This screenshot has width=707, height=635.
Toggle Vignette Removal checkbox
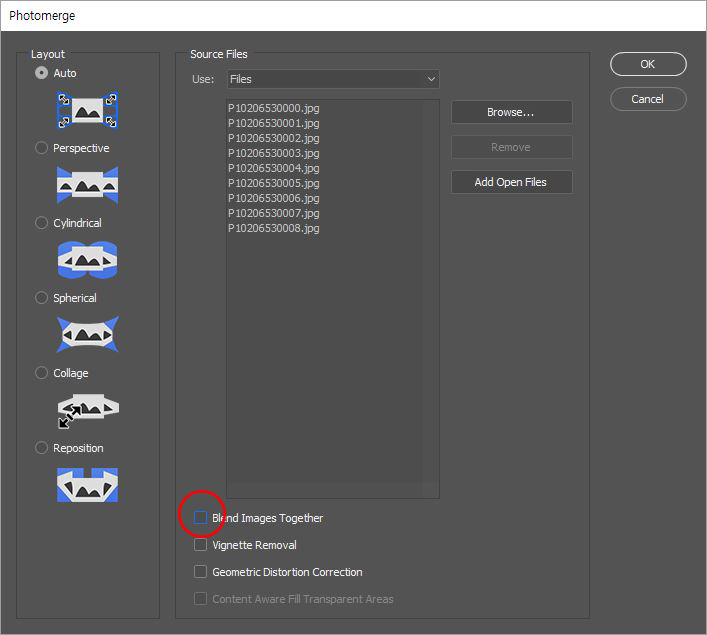(200, 545)
